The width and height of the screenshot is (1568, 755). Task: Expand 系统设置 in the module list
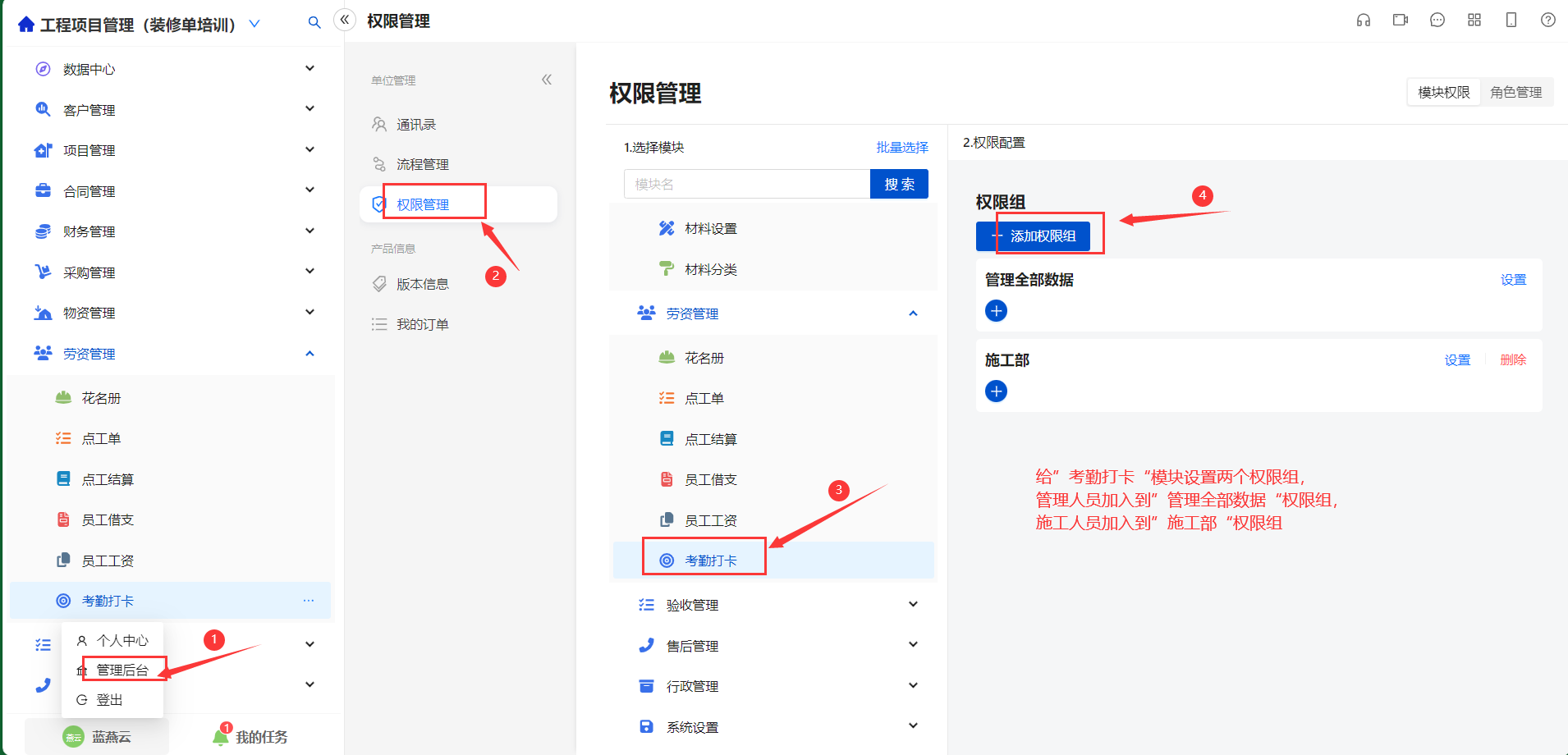point(913,725)
